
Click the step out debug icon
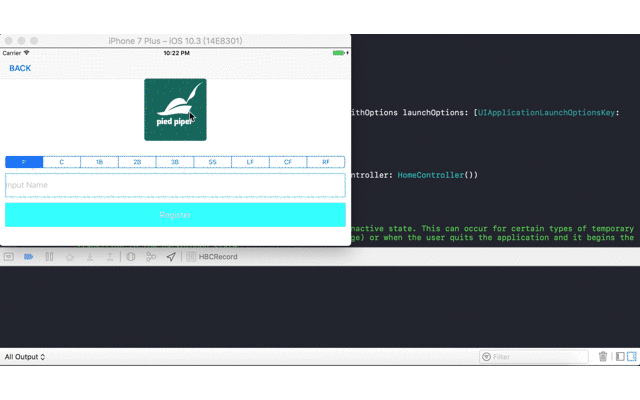111,257
